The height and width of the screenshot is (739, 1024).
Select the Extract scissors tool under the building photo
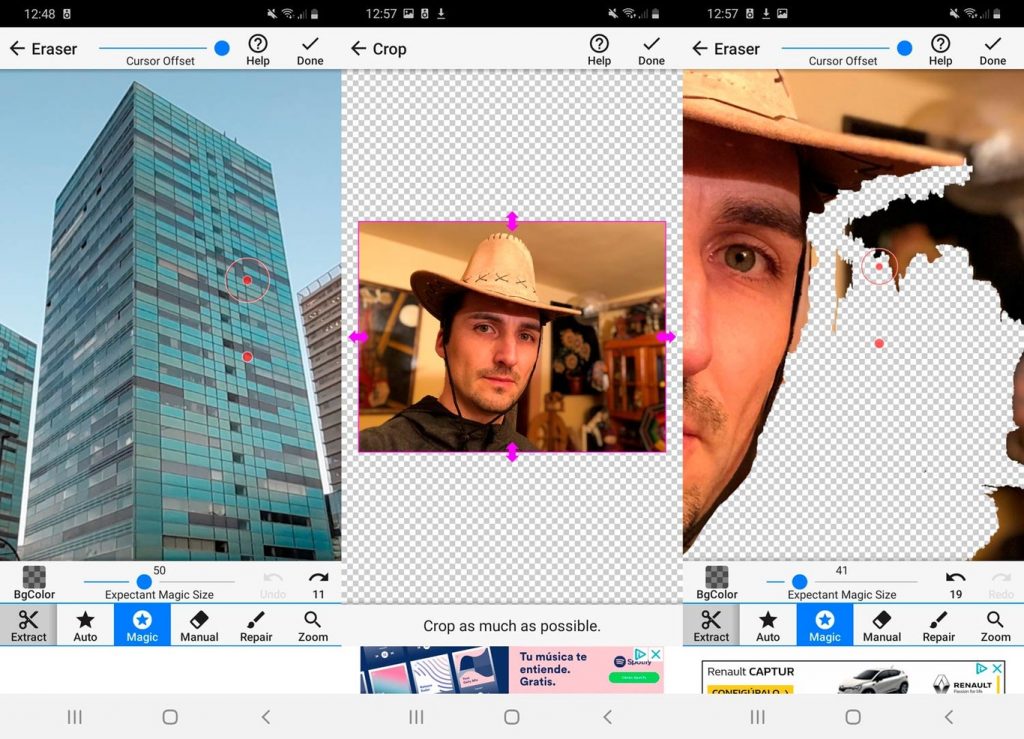[29, 625]
